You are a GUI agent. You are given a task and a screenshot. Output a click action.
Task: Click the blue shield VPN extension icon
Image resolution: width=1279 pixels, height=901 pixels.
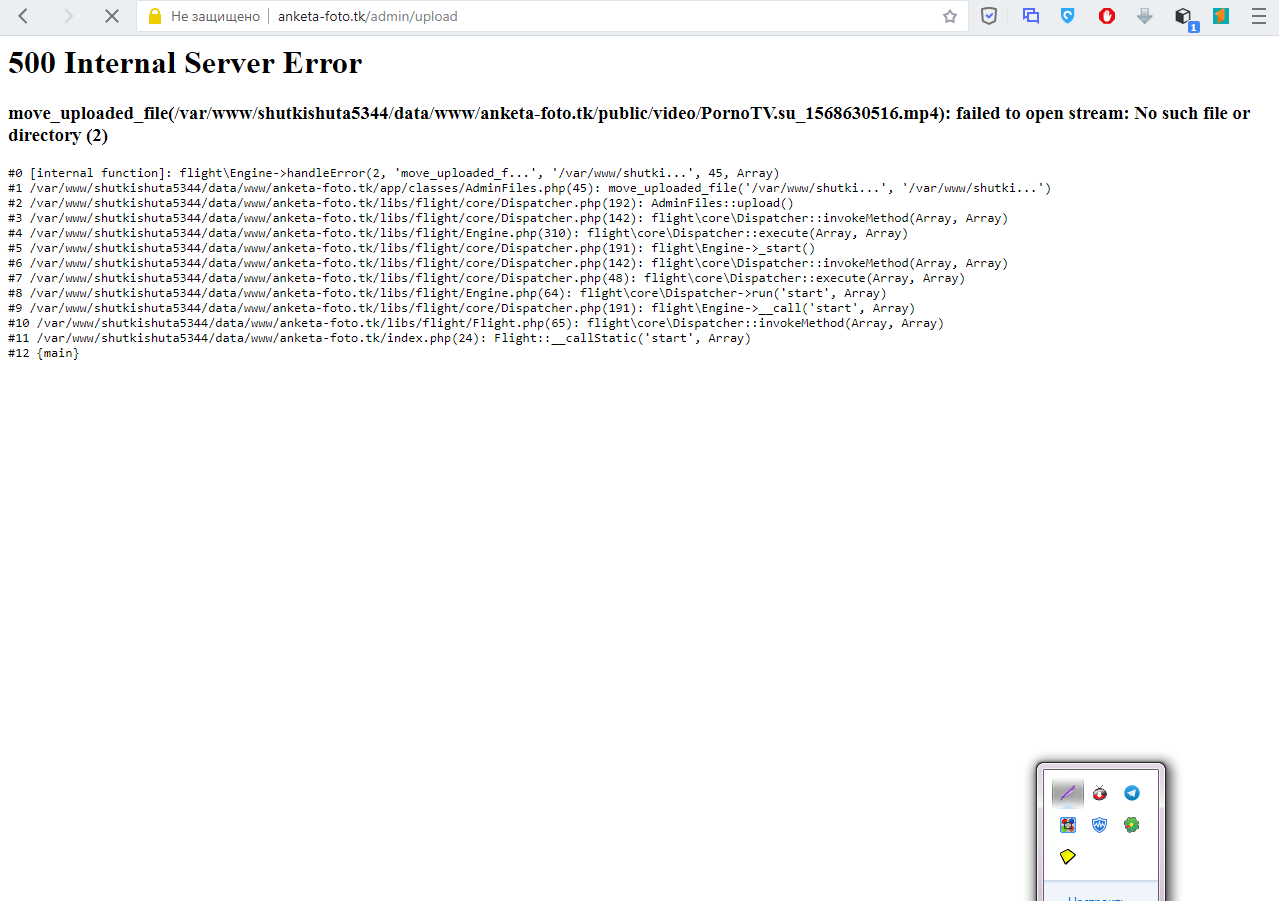[x=1068, y=16]
